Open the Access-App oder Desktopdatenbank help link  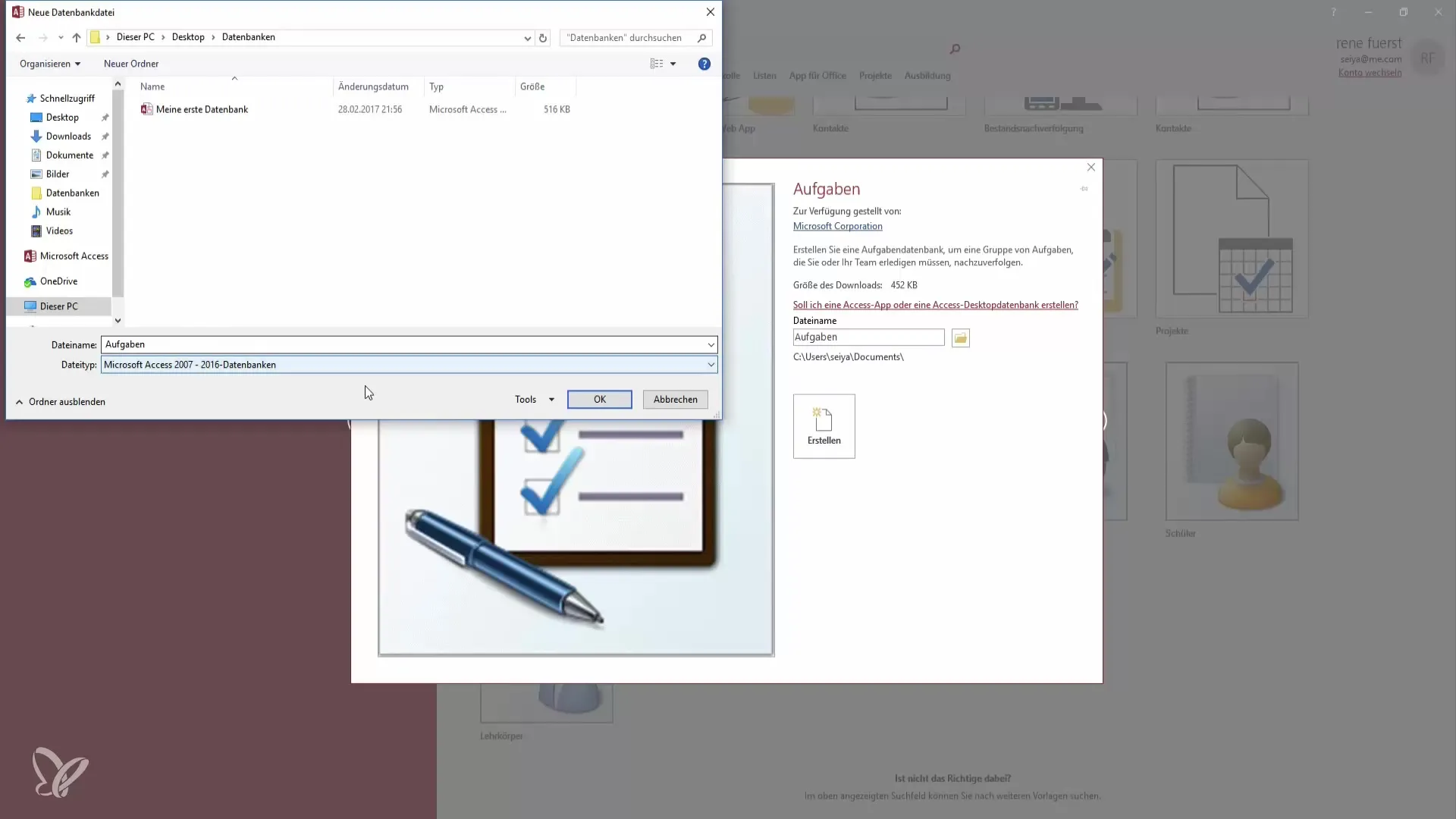(935, 305)
